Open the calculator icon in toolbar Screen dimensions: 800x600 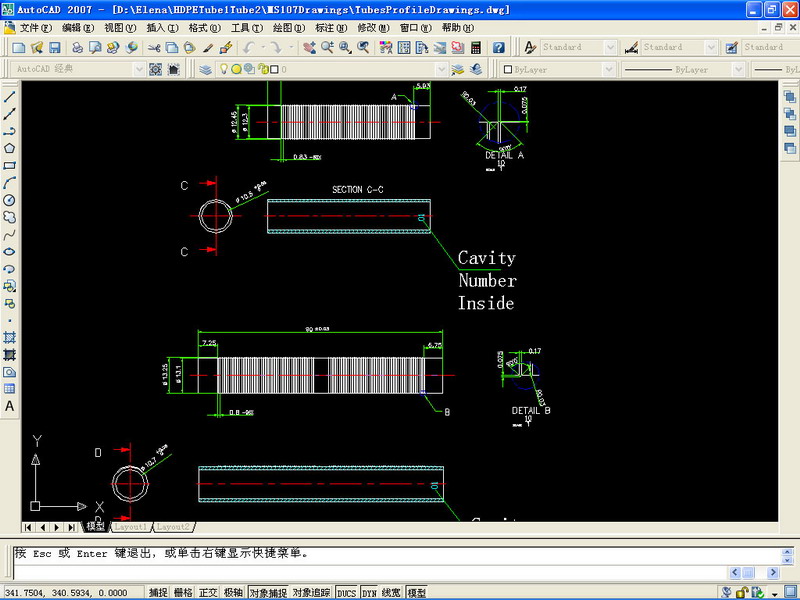[x=476, y=47]
